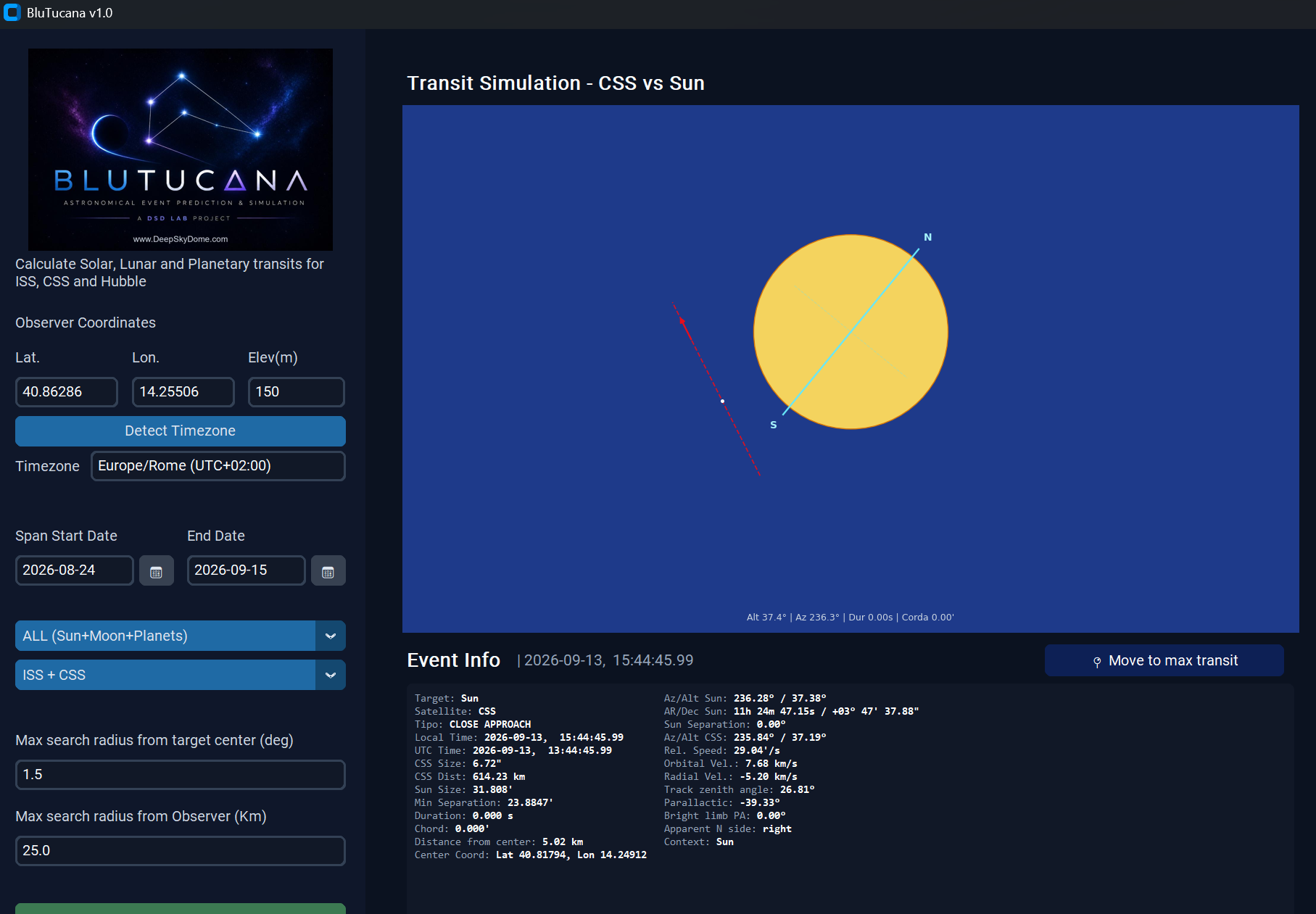Focus the Longitude input field
The image size is (1316, 914).
click(x=183, y=392)
